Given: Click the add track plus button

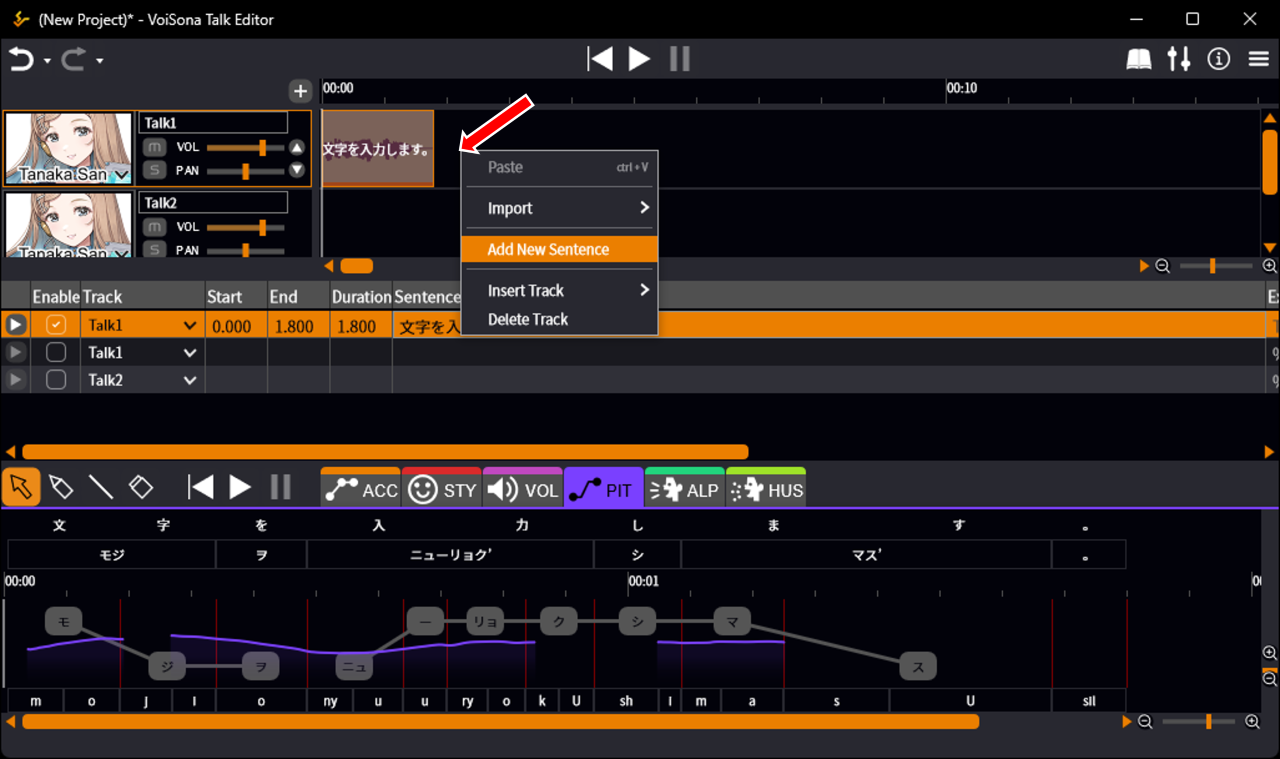Looking at the screenshot, I should coord(300,91).
